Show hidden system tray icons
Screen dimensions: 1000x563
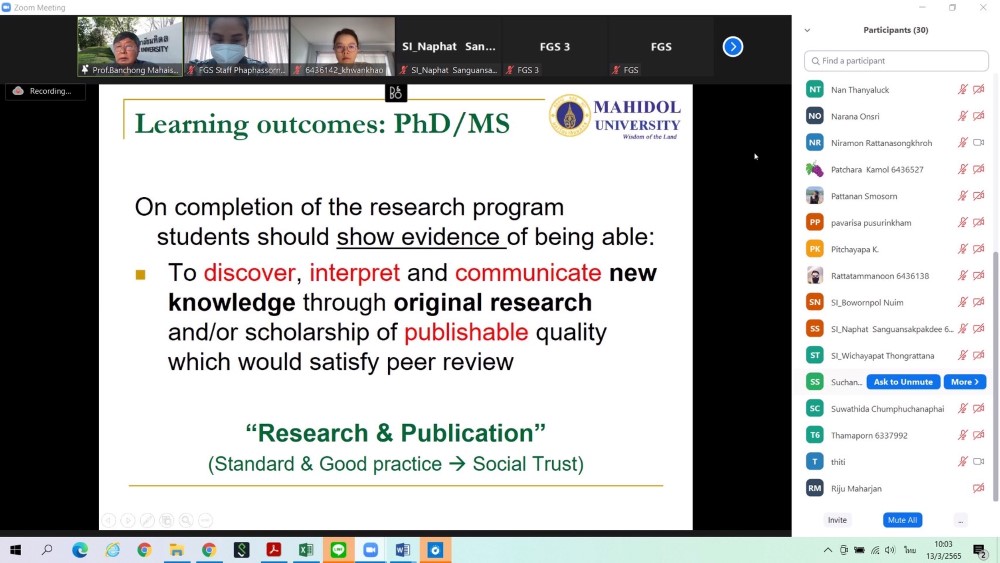pos(828,550)
